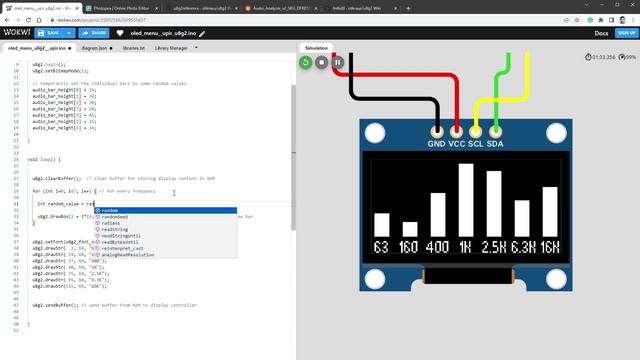Choose 'reinterpret_cast' autocomplete suggestion

click(166, 249)
